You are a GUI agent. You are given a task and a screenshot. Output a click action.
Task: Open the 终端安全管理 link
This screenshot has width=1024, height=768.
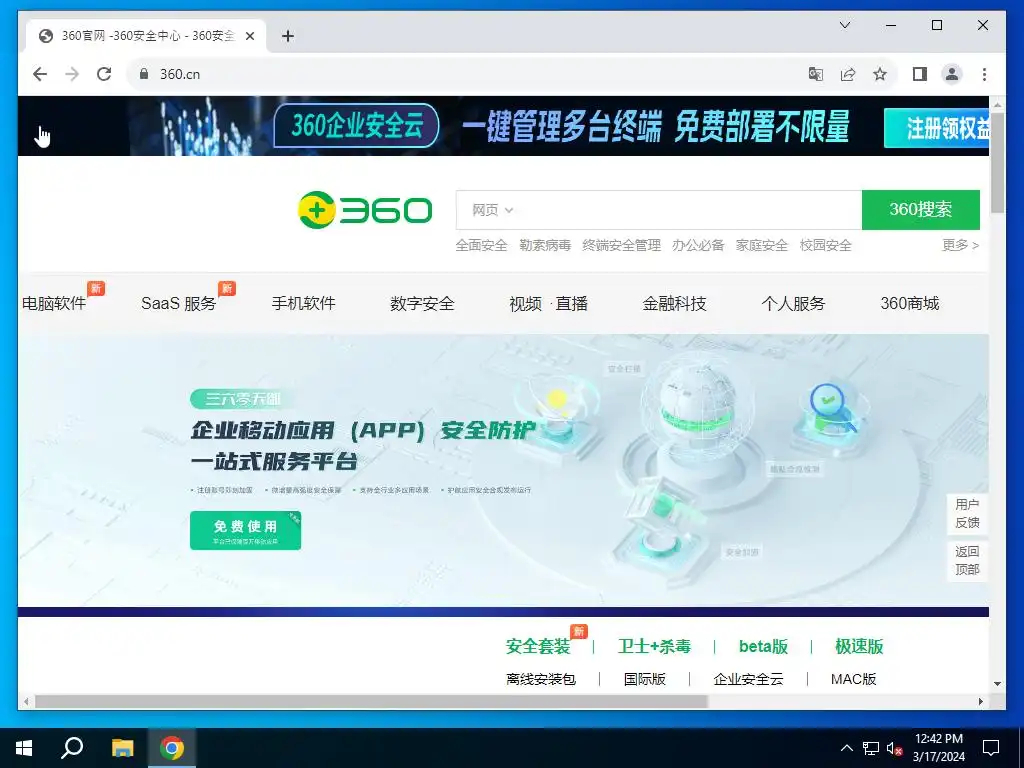(x=622, y=245)
